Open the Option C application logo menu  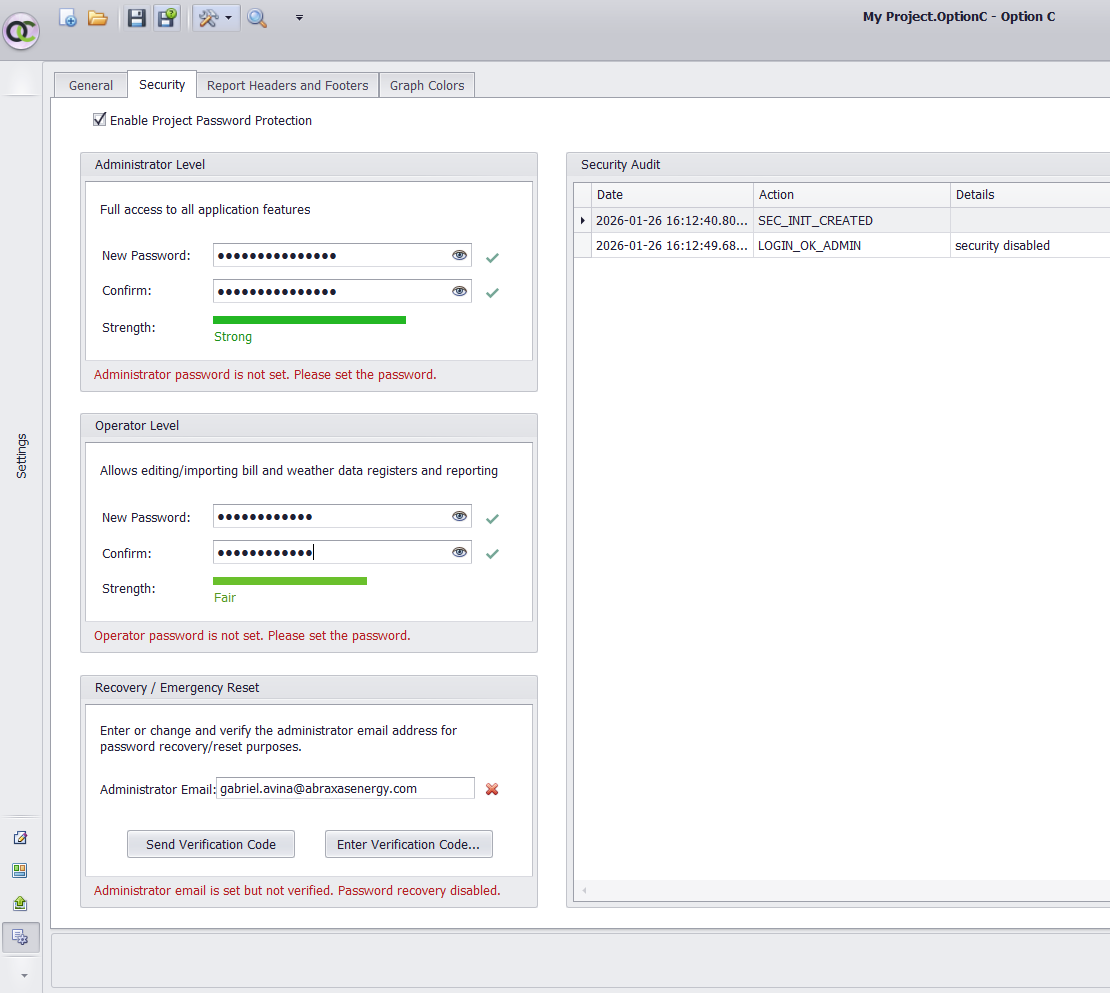click(x=20, y=32)
